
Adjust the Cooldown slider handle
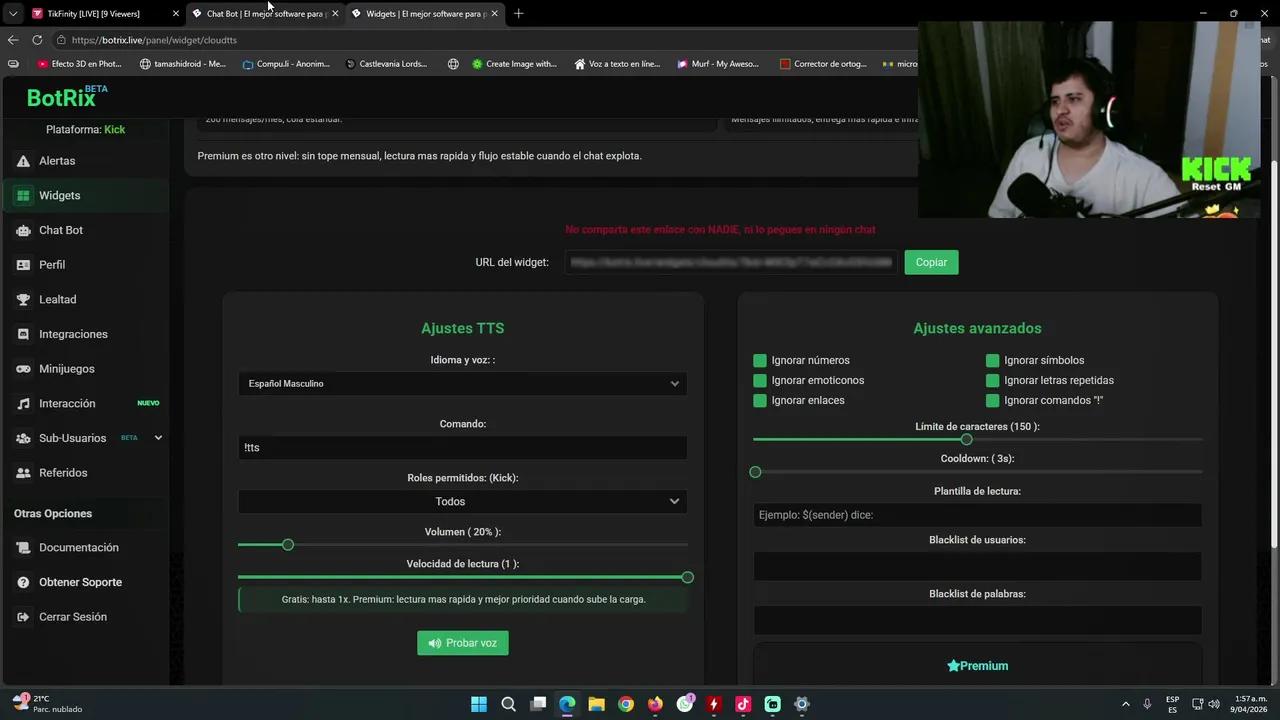[x=755, y=472]
